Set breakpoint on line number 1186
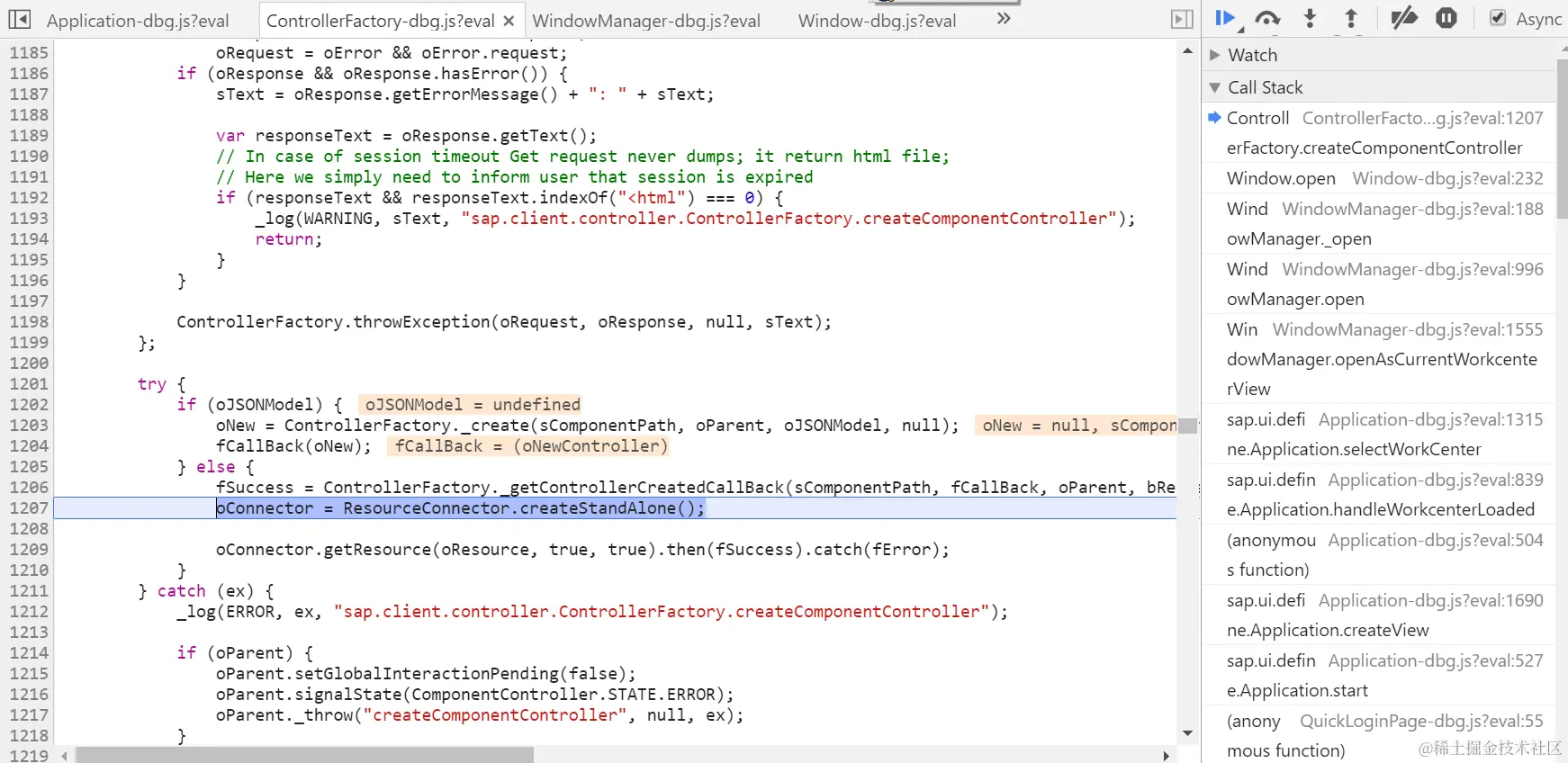Viewport: 1568px width, 763px height. [29, 74]
